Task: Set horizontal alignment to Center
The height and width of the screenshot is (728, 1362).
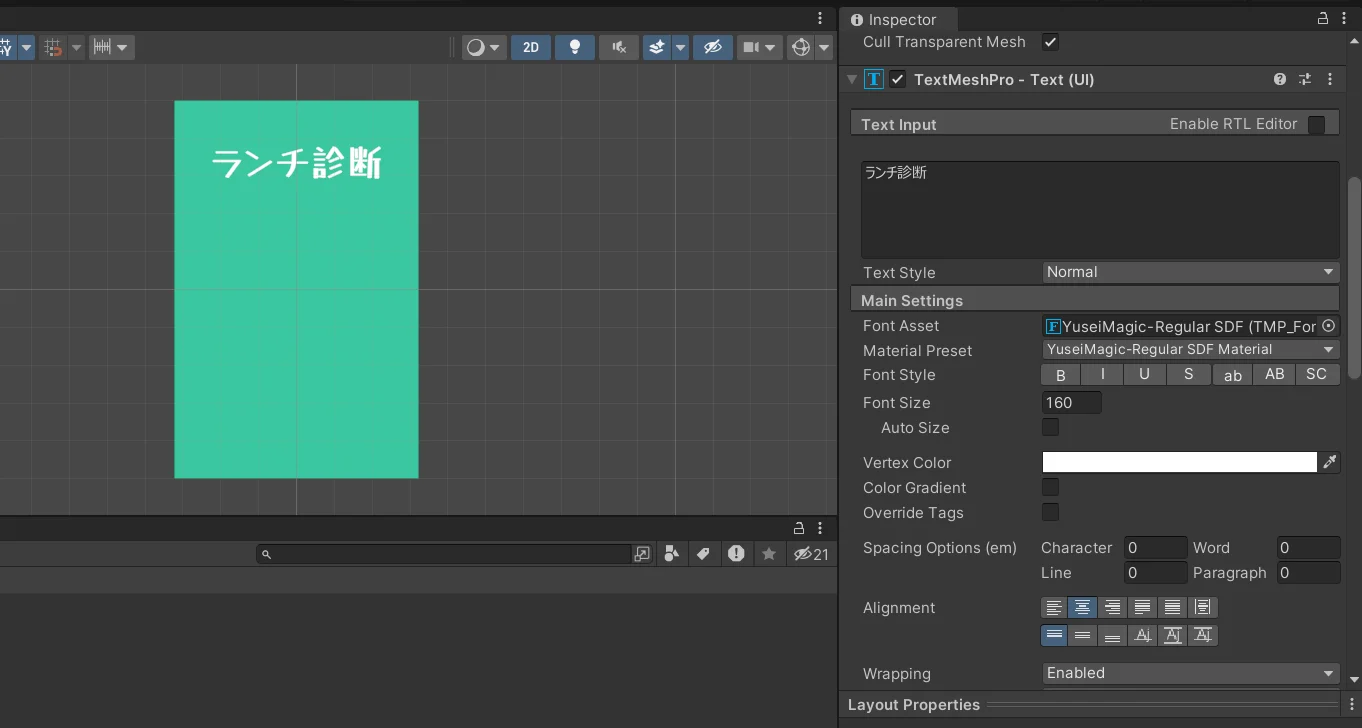Action: 1083,607
